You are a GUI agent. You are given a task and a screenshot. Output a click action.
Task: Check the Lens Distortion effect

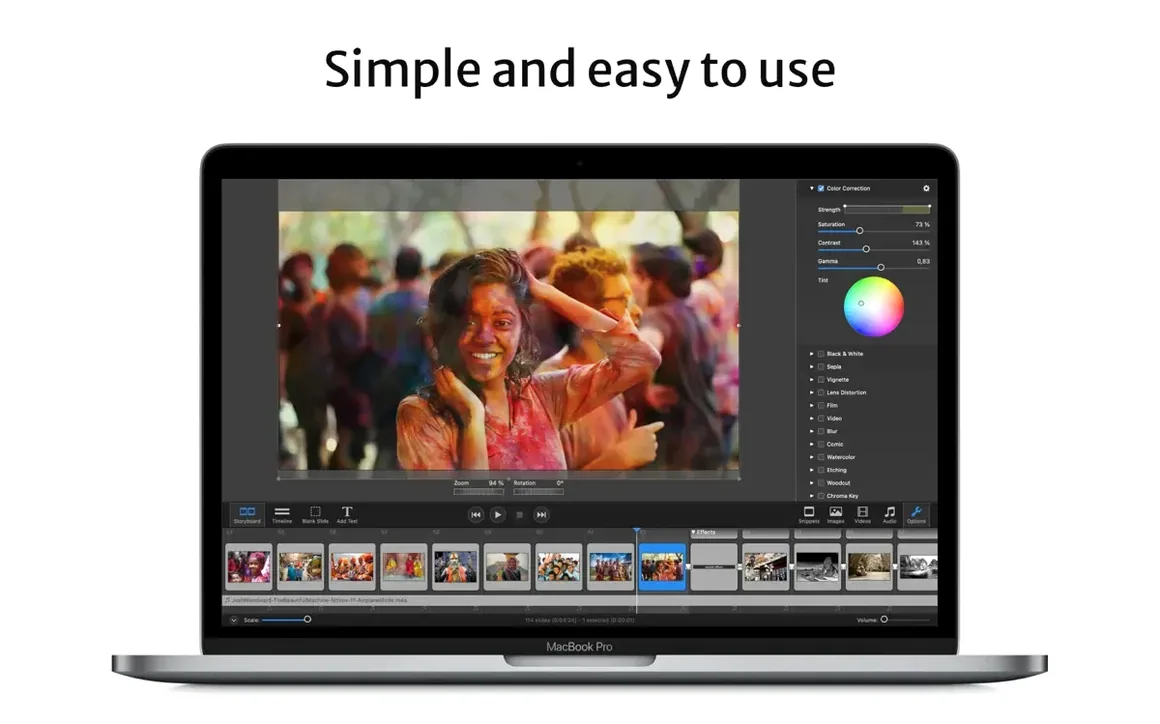click(x=821, y=393)
